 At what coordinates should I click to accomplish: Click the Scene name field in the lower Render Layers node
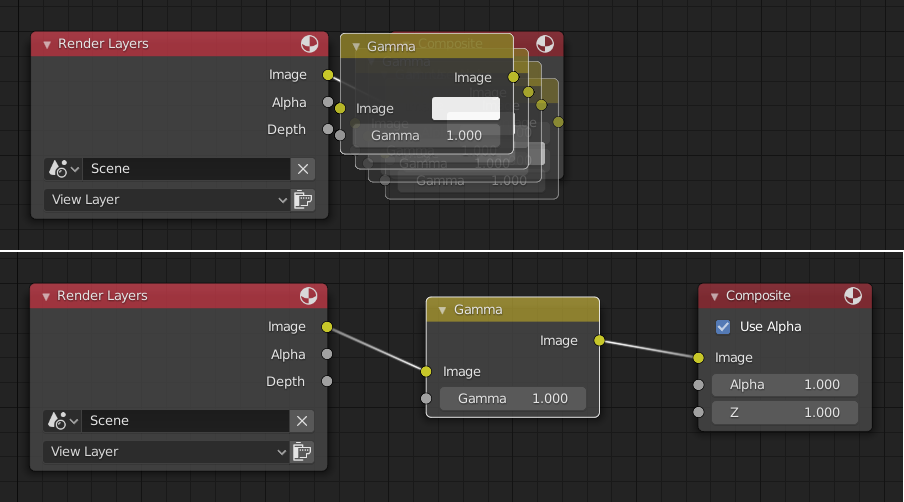point(186,421)
